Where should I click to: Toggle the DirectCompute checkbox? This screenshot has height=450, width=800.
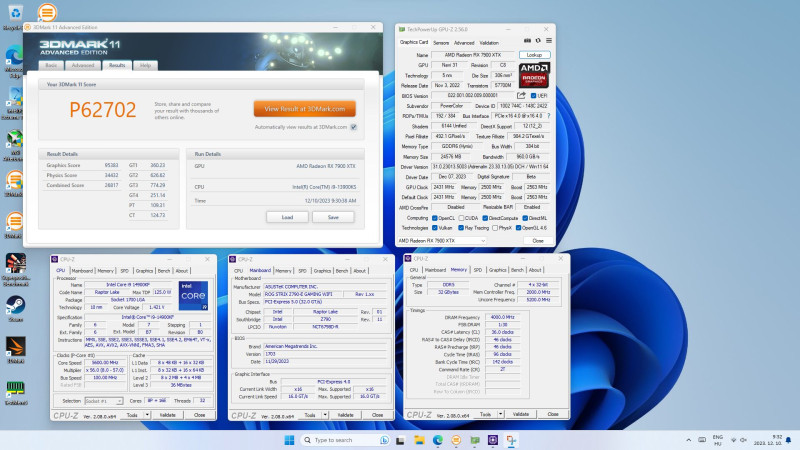point(485,218)
